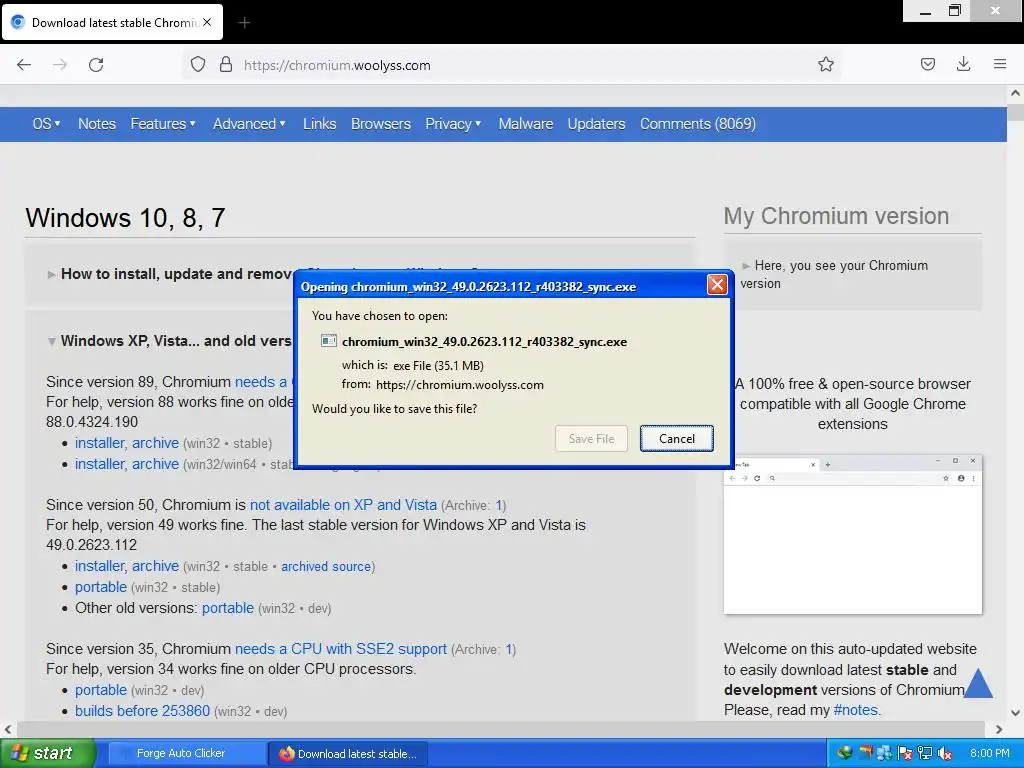Click the #notes link in sidebar
Screen dimensions: 1024x768
click(856, 710)
